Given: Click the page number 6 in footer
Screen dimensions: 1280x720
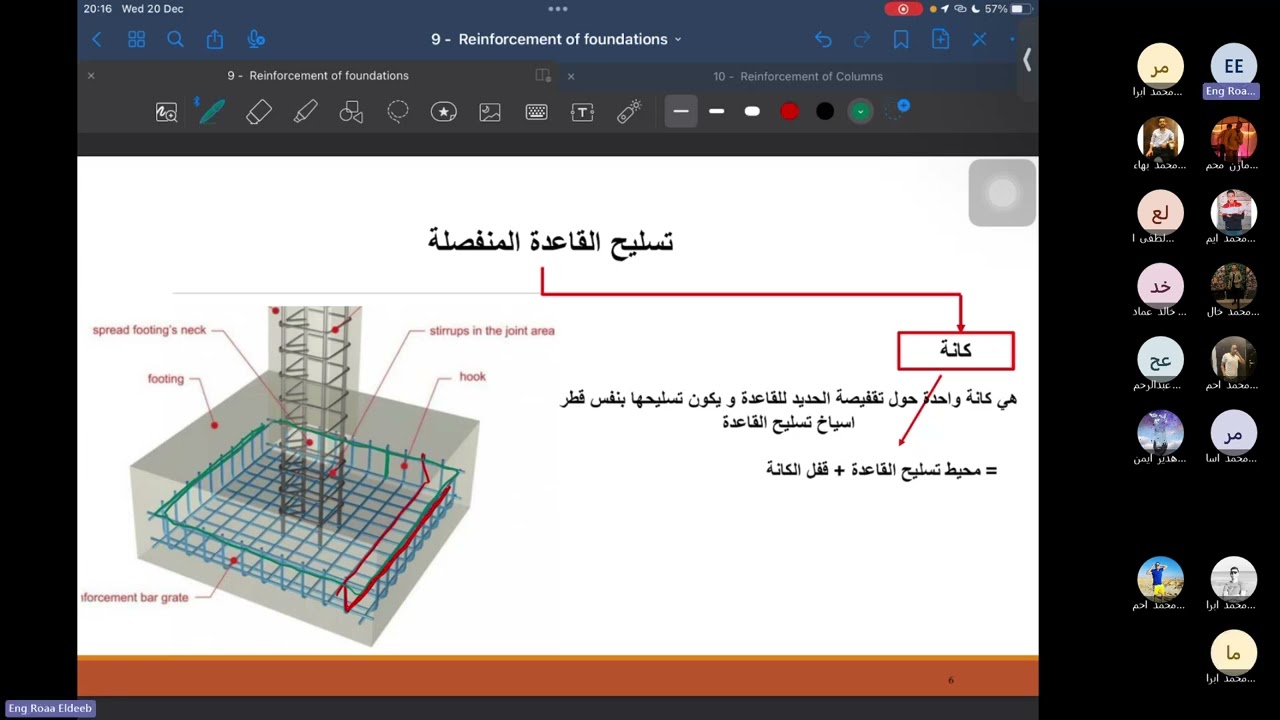Looking at the screenshot, I should pyautogui.click(x=951, y=681).
